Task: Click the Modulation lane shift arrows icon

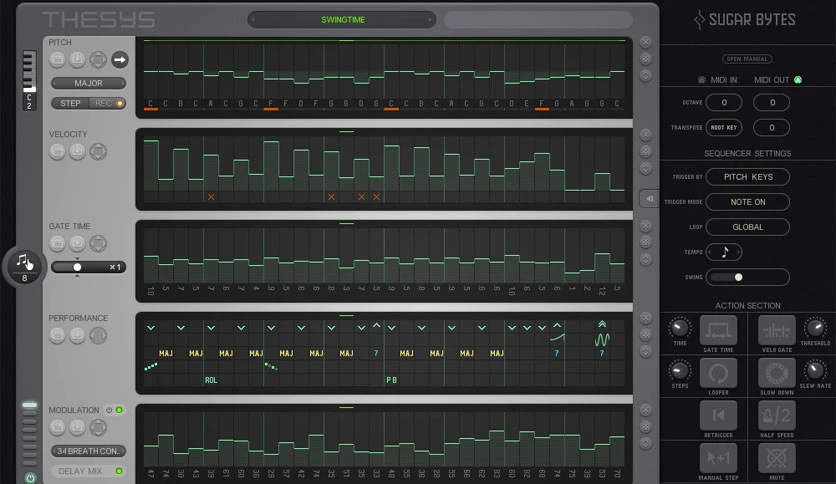Action: 98,427
